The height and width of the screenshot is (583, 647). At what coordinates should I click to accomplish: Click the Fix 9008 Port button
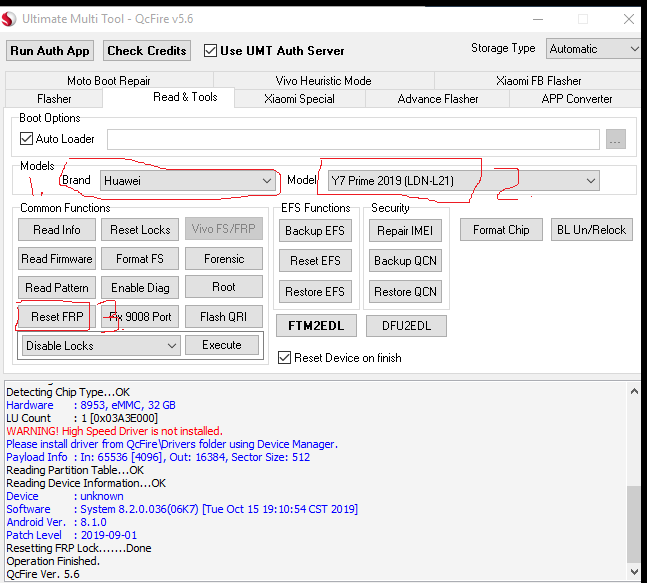[140, 316]
